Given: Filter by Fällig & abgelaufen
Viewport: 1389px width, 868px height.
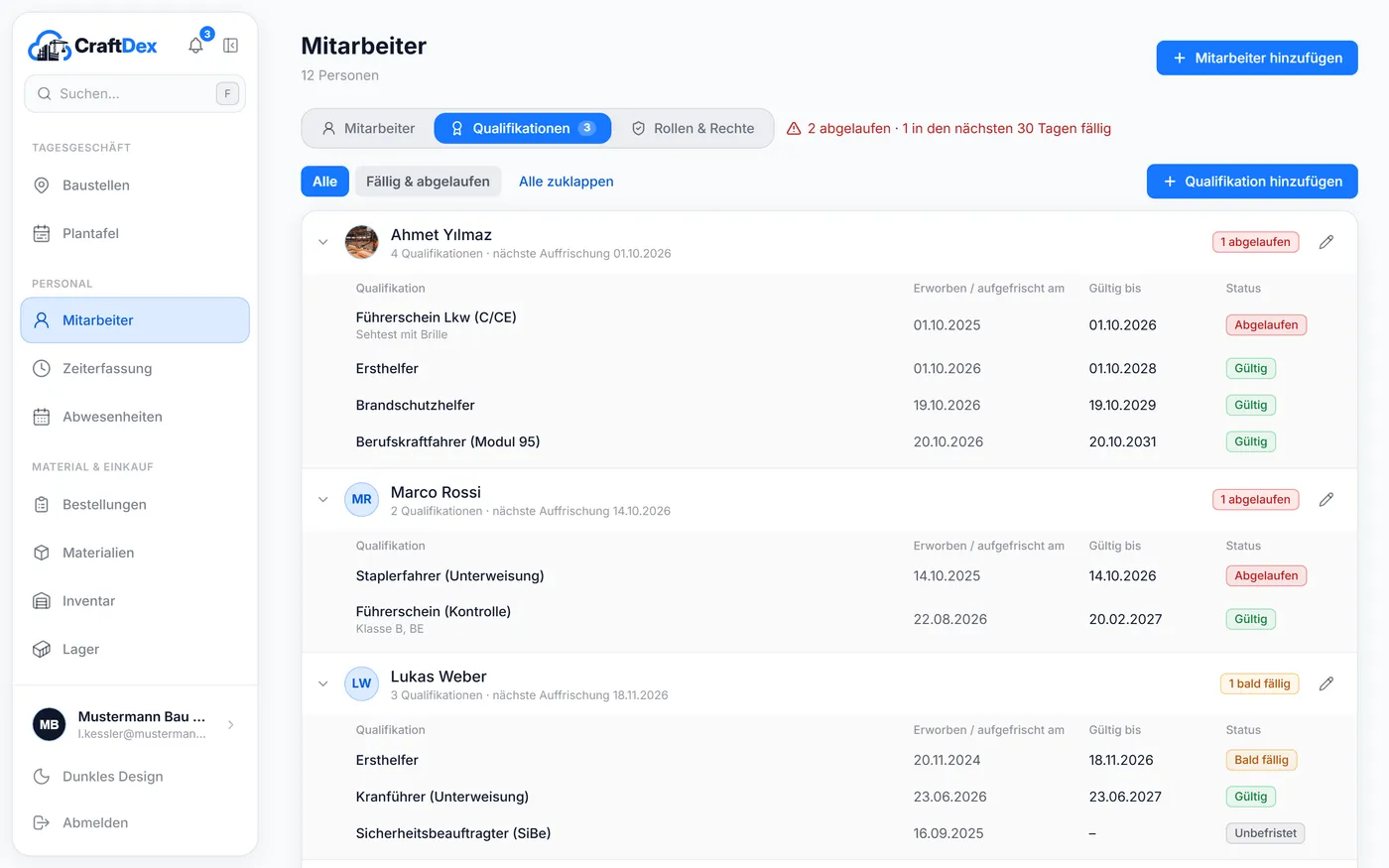Looking at the screenshot, I should click(x=428, y=182).
